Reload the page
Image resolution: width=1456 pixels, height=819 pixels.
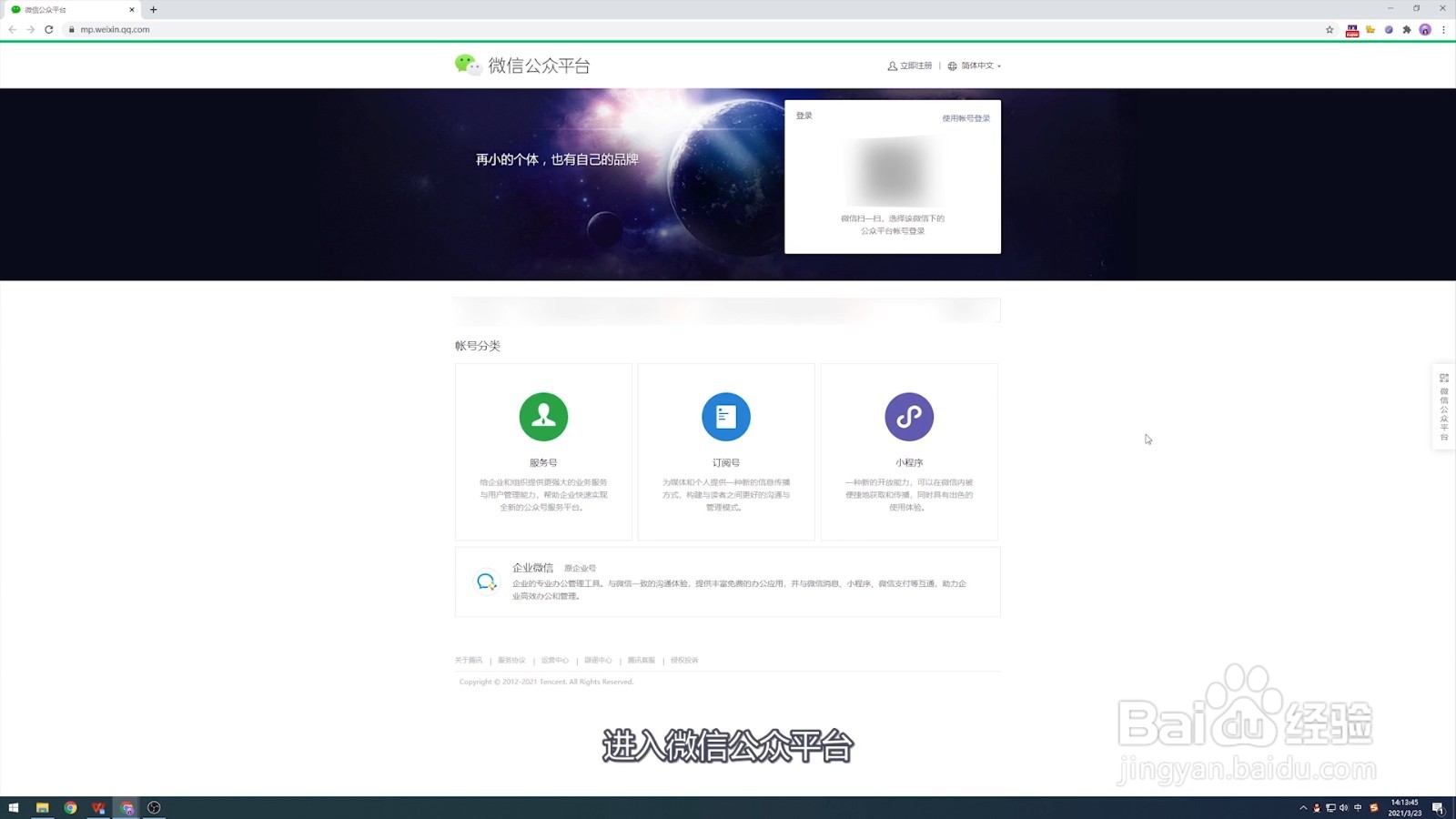coord(49,30)
